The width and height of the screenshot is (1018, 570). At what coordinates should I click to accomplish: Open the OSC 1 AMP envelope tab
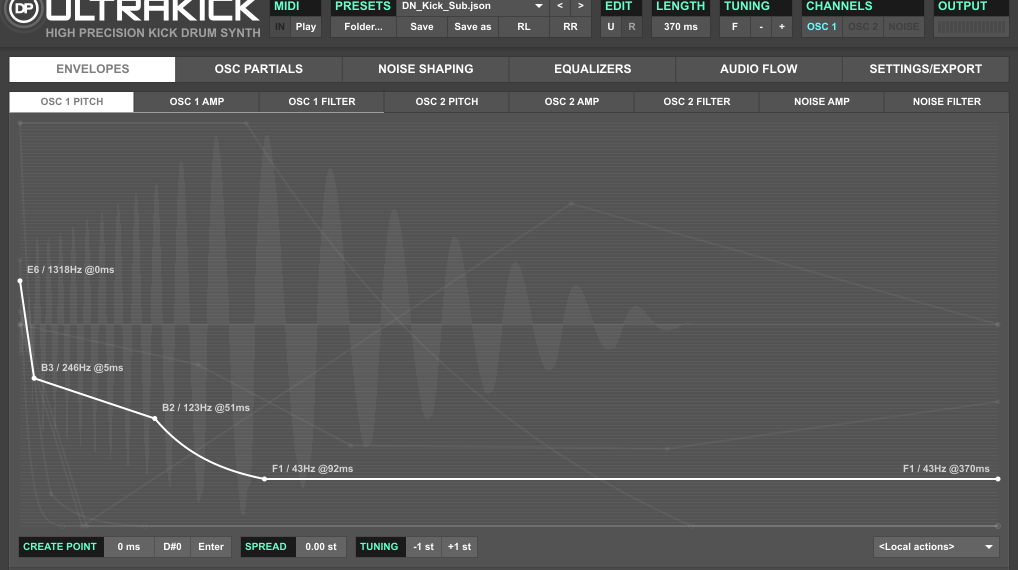tap(197, 102)
